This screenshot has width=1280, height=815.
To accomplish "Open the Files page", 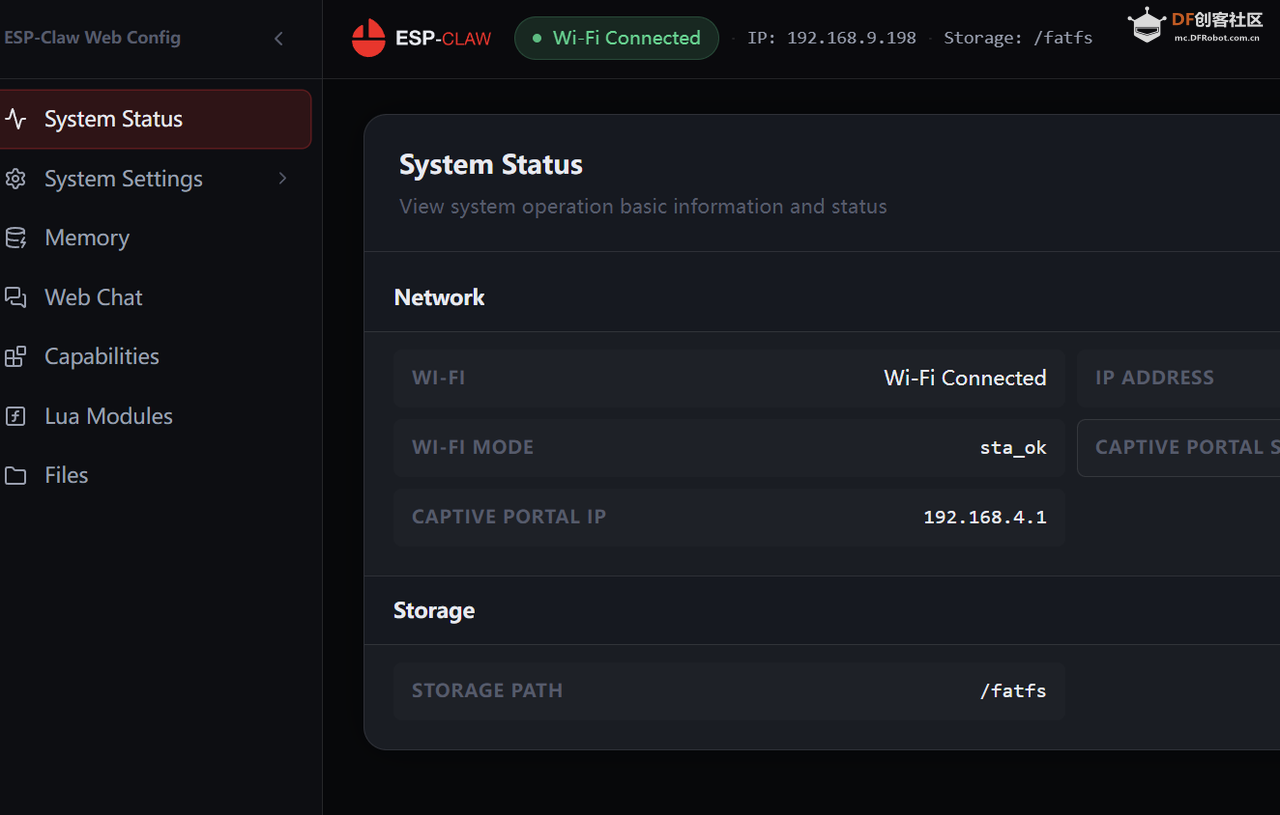I will click(155, 476).
